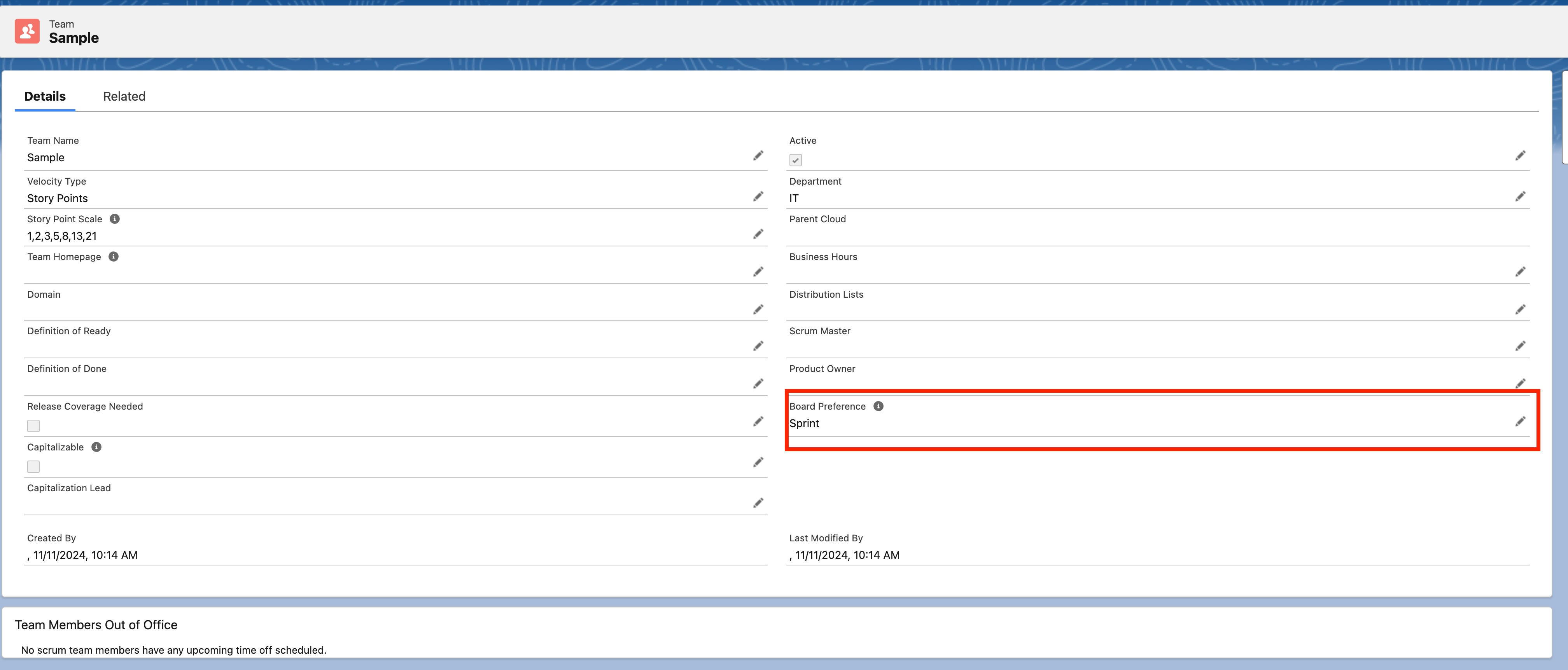
Task: Switch to the Related tab
Action: (x=124, y=96)
